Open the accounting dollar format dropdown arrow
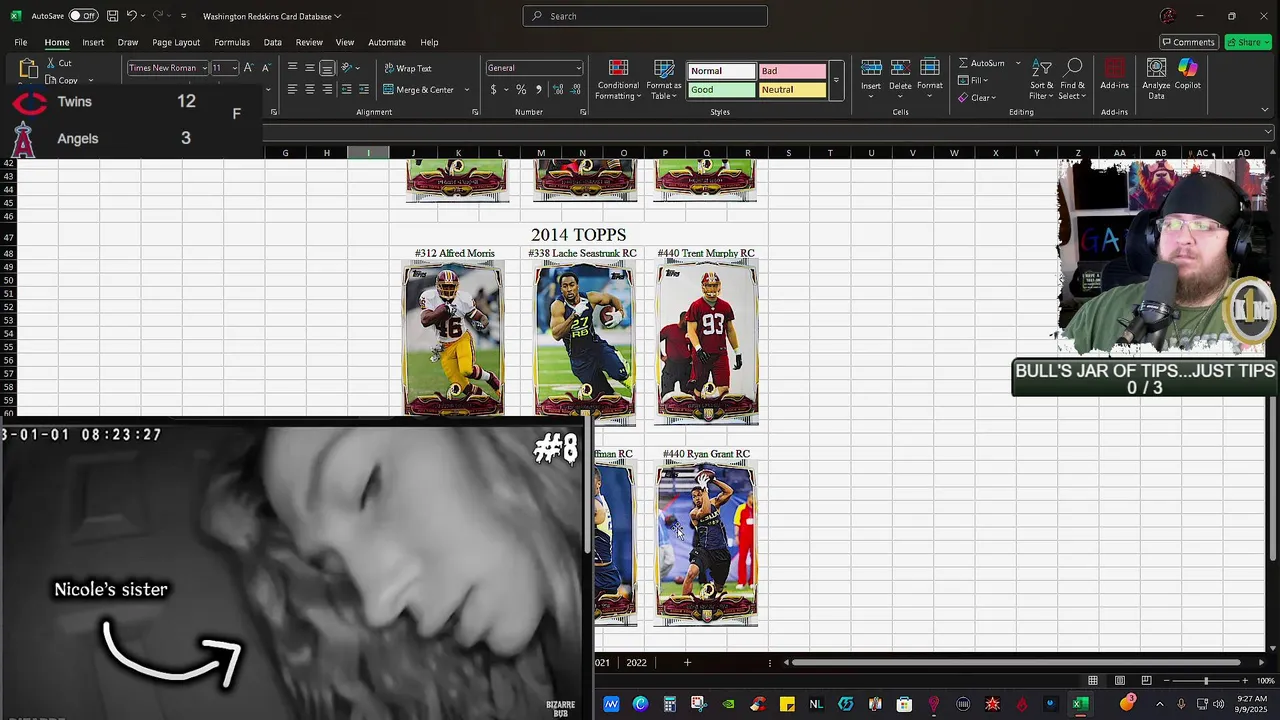 (505, 89)
